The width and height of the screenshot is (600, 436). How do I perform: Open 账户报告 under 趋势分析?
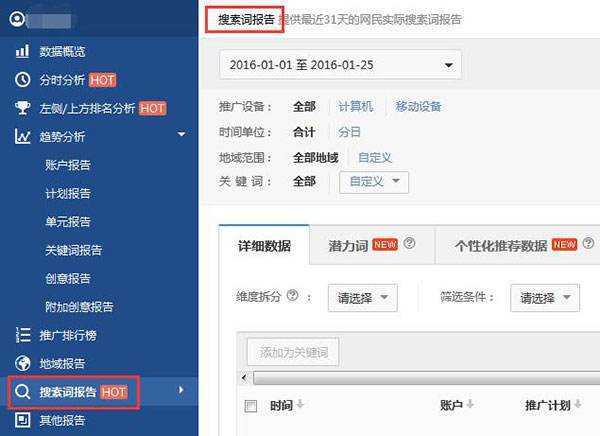(68, 165)
